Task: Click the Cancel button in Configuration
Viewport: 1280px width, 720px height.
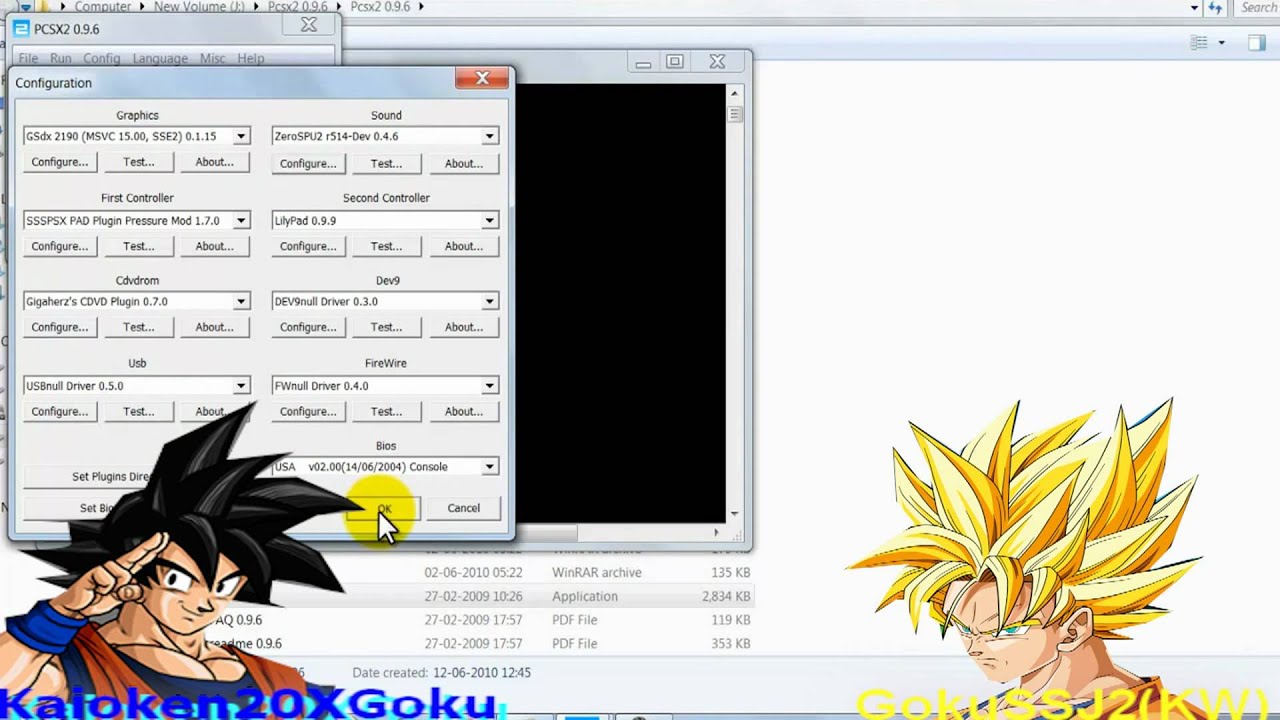Action: coord(463,508)
